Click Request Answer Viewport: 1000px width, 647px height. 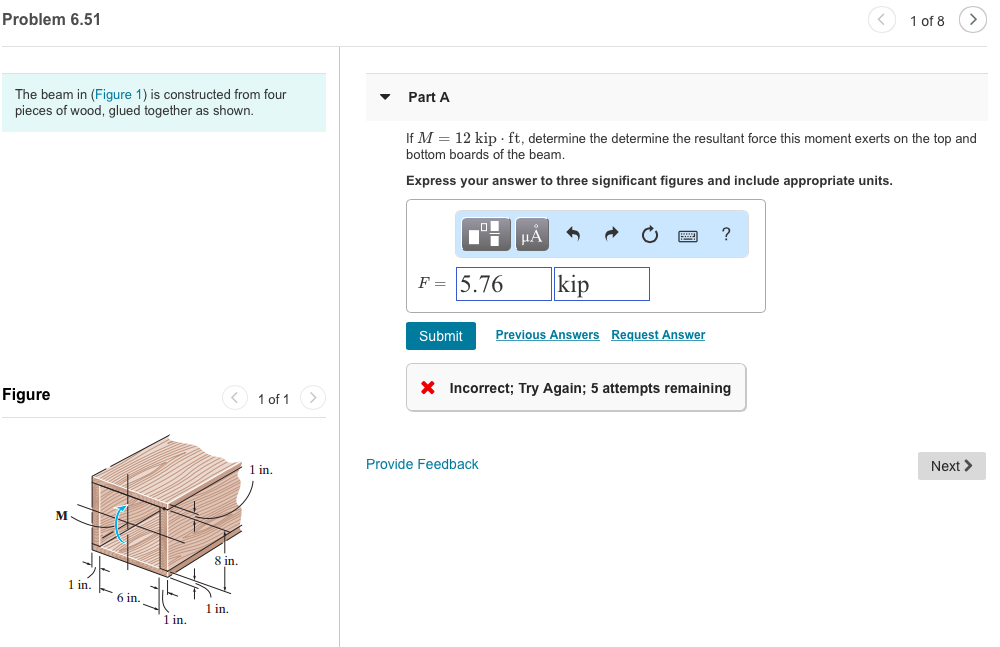tap(657, 334)
